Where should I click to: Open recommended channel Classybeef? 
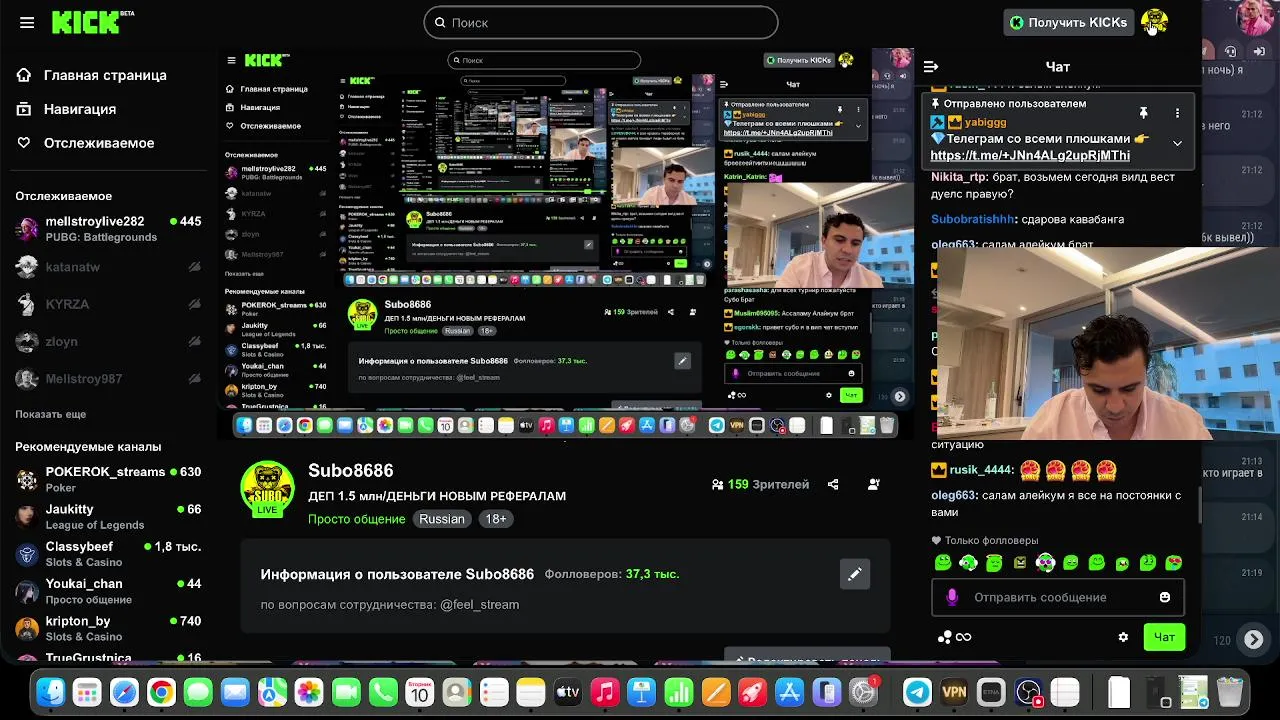click(x=108, y=554)
